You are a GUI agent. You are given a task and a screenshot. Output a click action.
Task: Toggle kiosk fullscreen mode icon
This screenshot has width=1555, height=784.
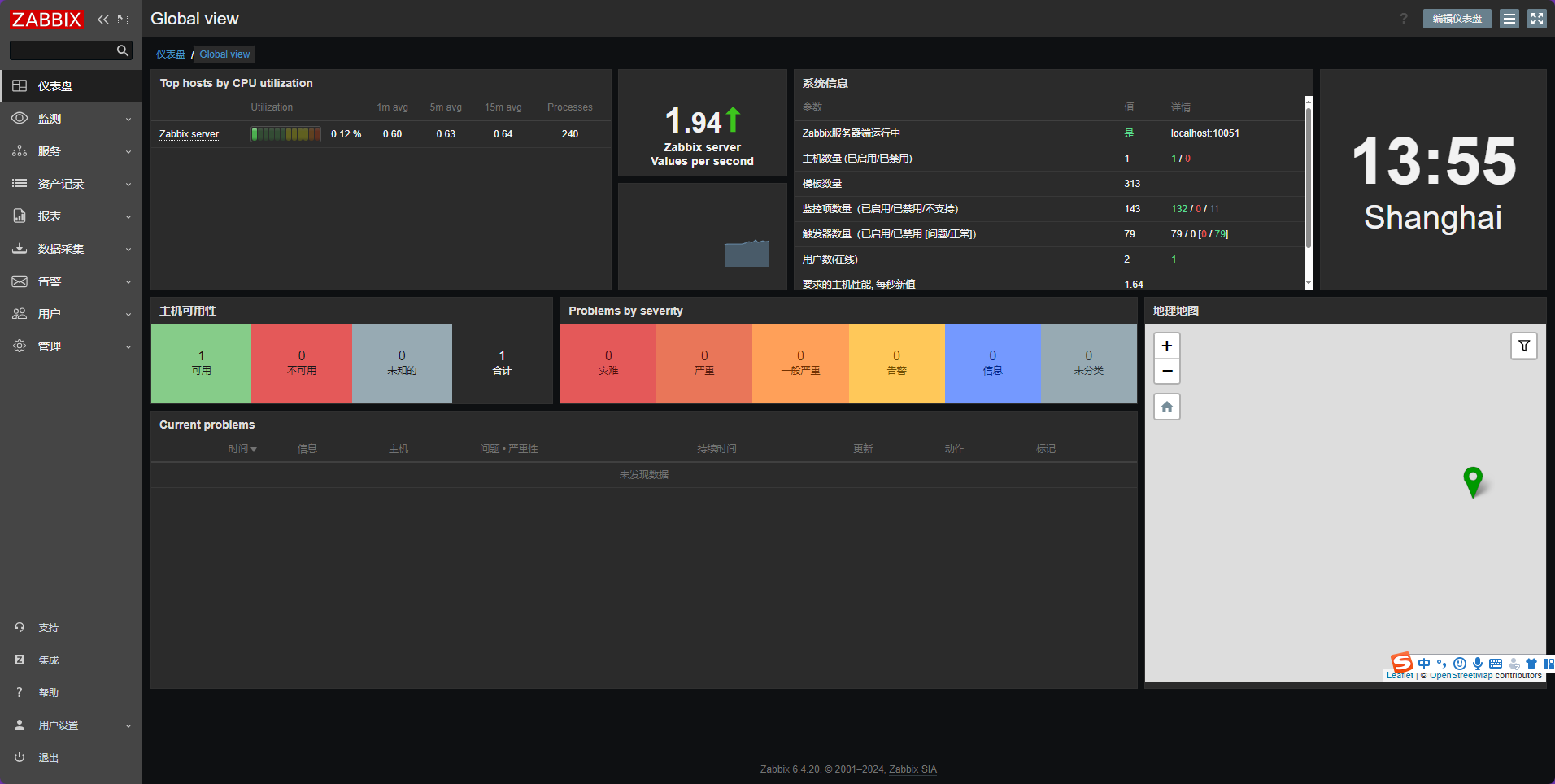click(1536, 19)
